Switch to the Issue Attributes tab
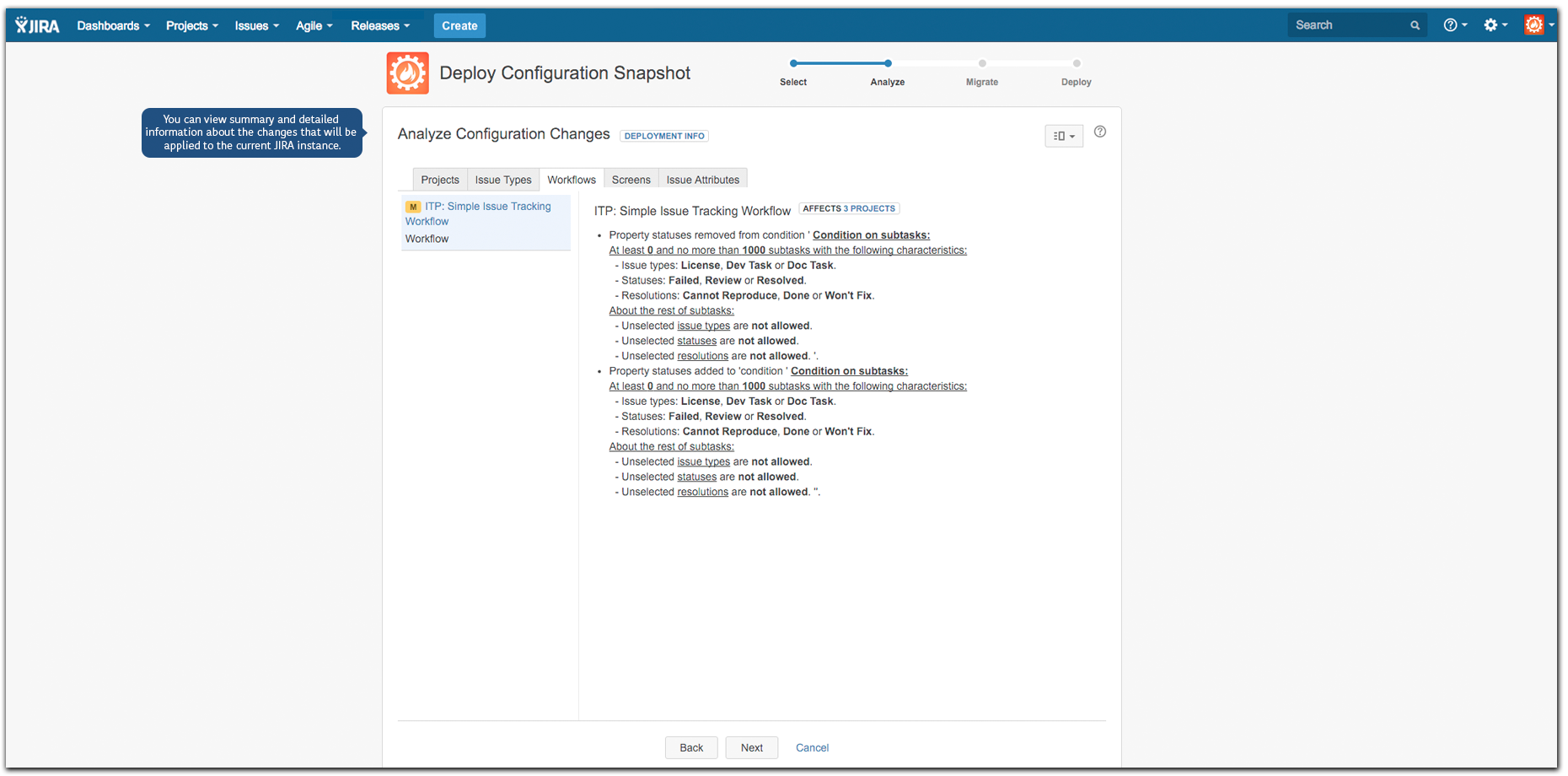The height and width of the screenshot is (776, 1568). 703,180
